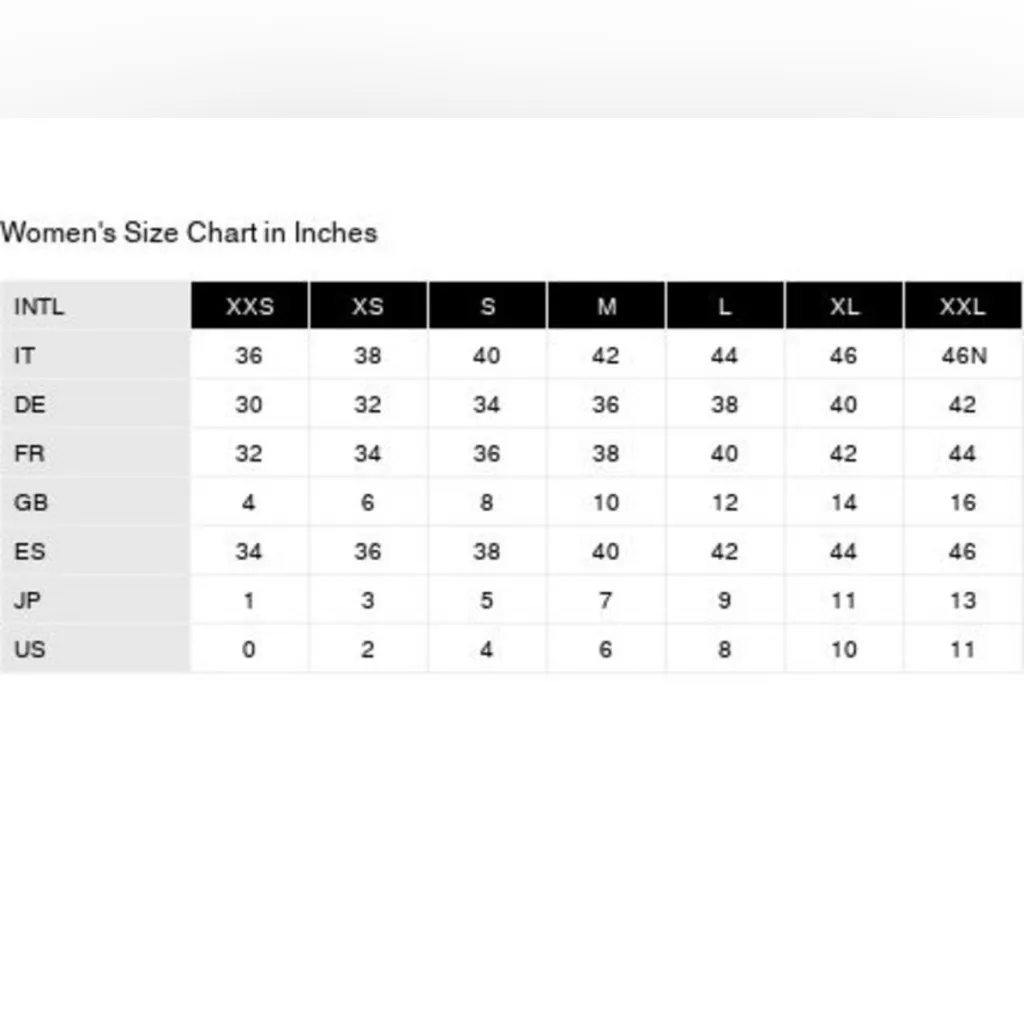Click the INTL row label
Viewport: 1024px width, 1024px height.
click(x=39, y=307)
